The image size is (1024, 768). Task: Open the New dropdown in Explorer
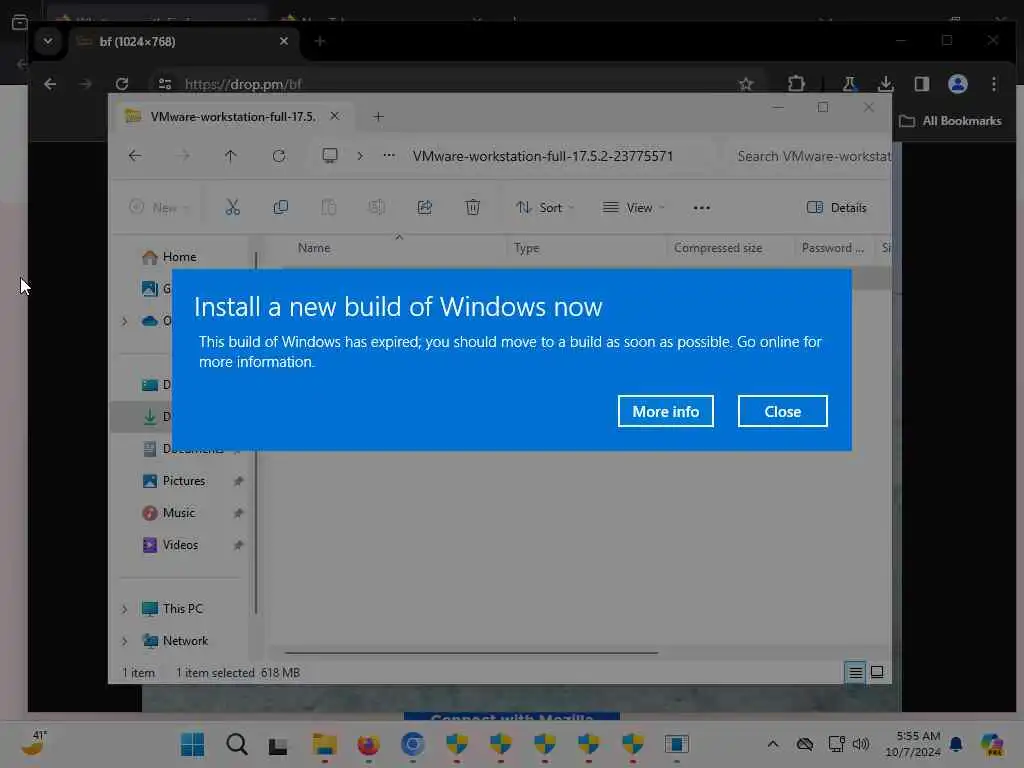tap(159, 208)
